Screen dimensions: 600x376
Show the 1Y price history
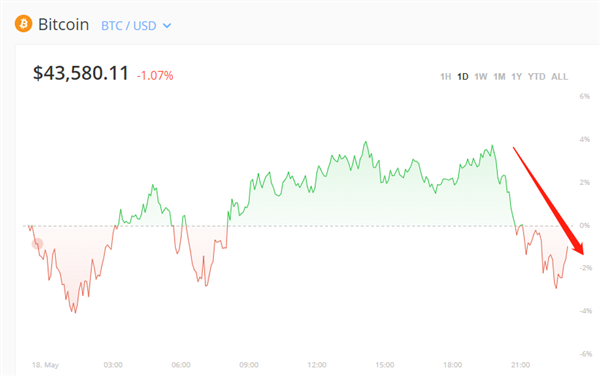(517, 77)
